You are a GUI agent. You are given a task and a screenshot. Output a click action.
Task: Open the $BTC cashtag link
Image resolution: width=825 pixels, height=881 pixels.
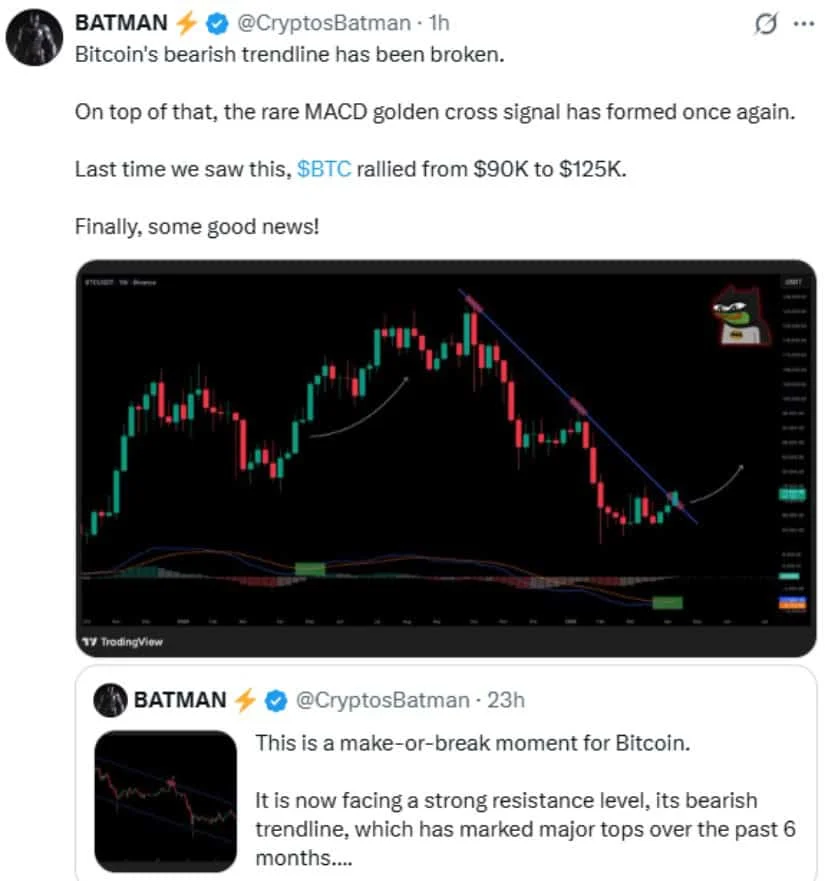click(x=324, y=169)
